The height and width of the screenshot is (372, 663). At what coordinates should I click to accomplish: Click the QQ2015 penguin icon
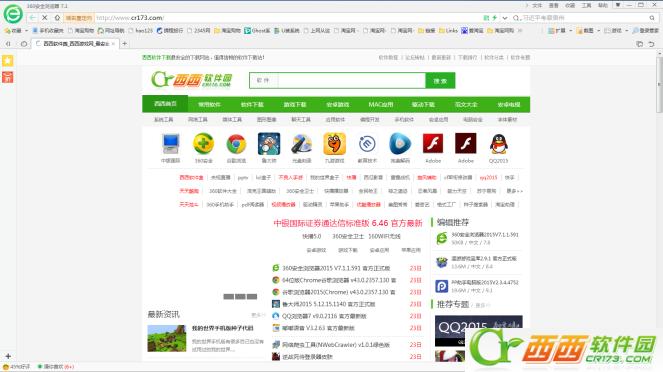click(x=499, y=144)
